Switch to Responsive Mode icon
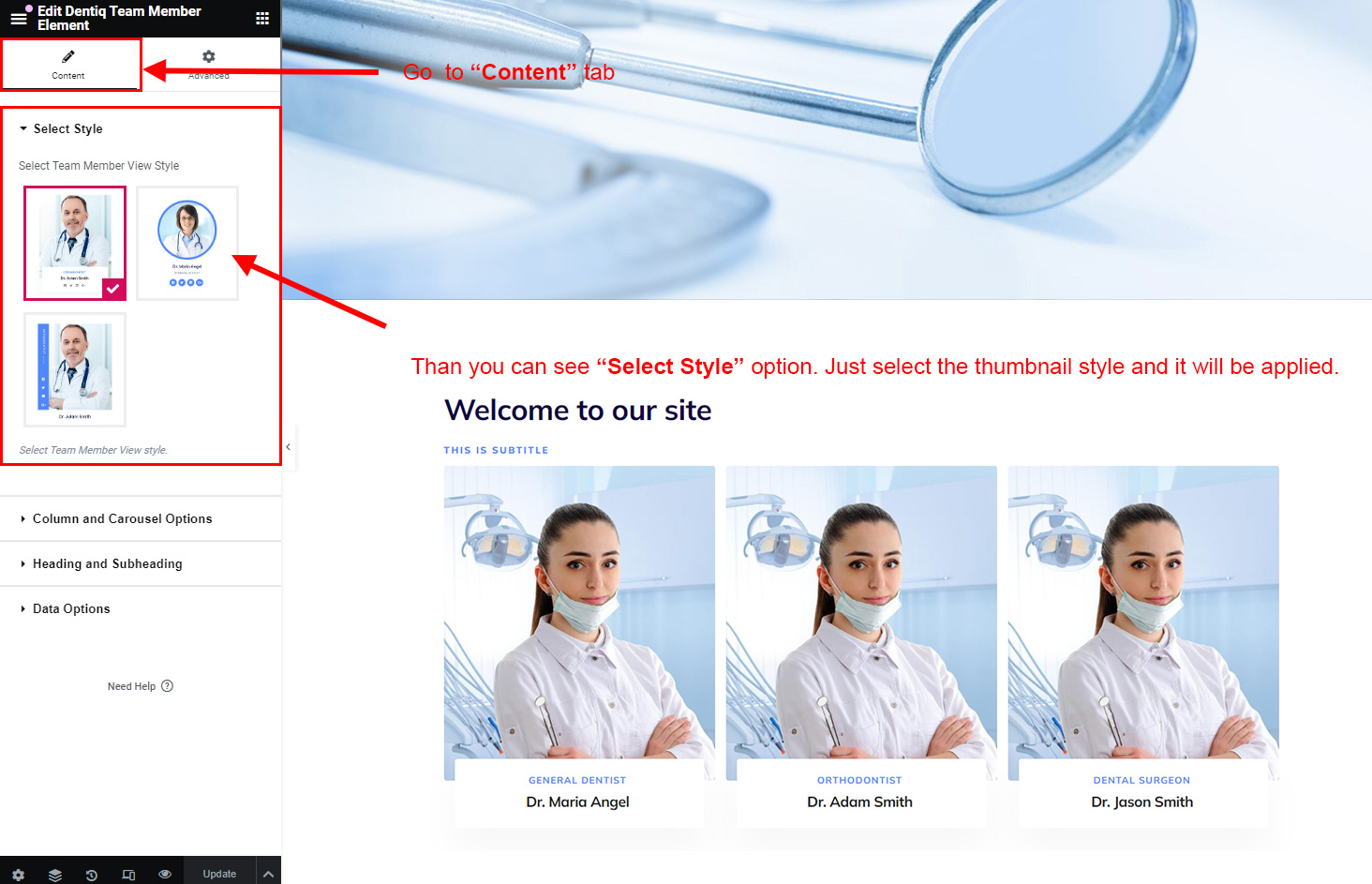This screenshot has height=884, width=1372. click(x=128, y=874)
